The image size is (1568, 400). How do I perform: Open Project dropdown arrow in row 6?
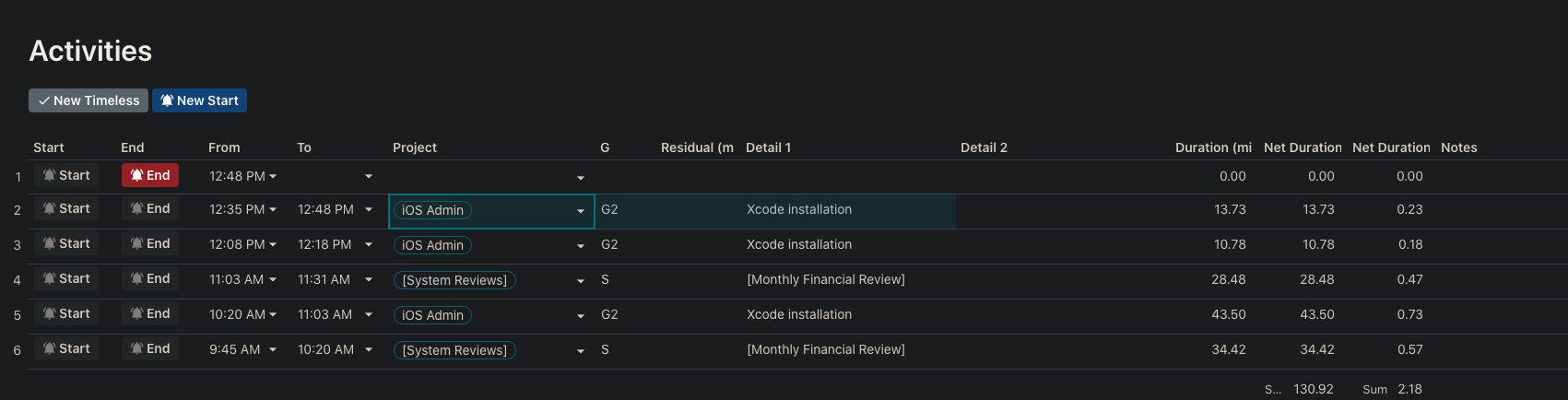(580, 350)
